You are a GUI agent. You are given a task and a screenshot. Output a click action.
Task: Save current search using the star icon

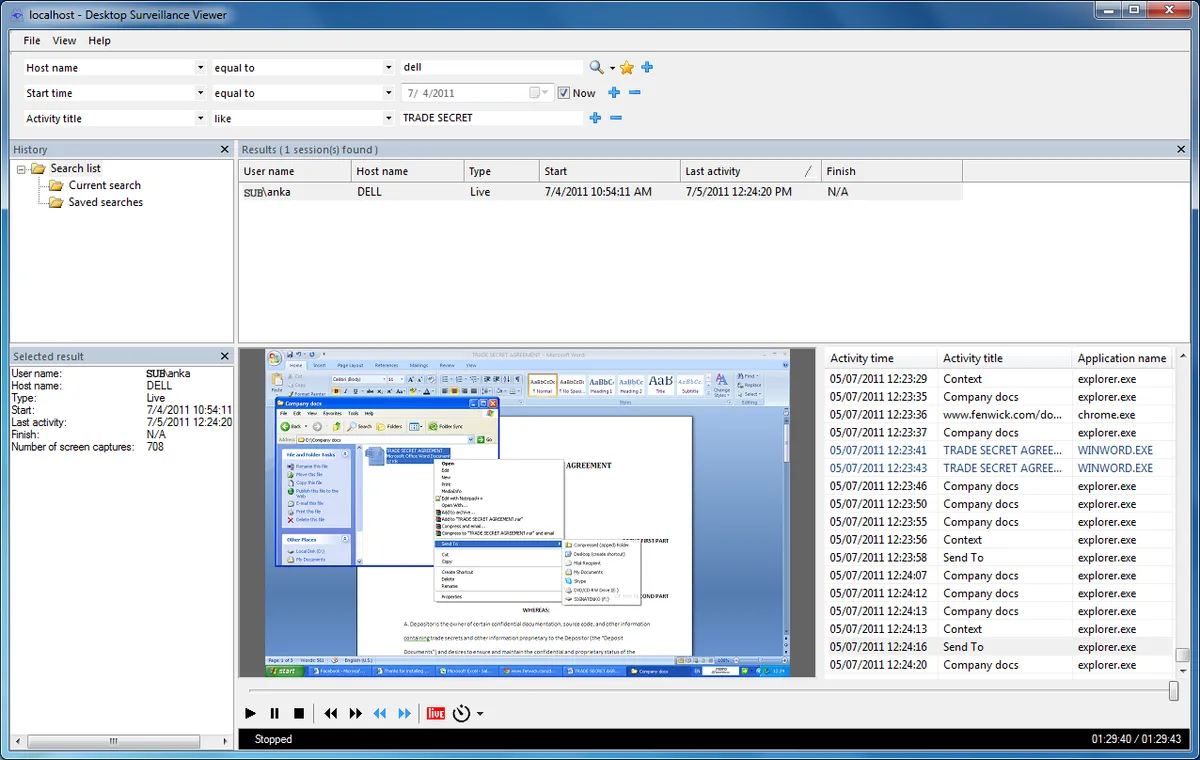[x=626, y=67]
